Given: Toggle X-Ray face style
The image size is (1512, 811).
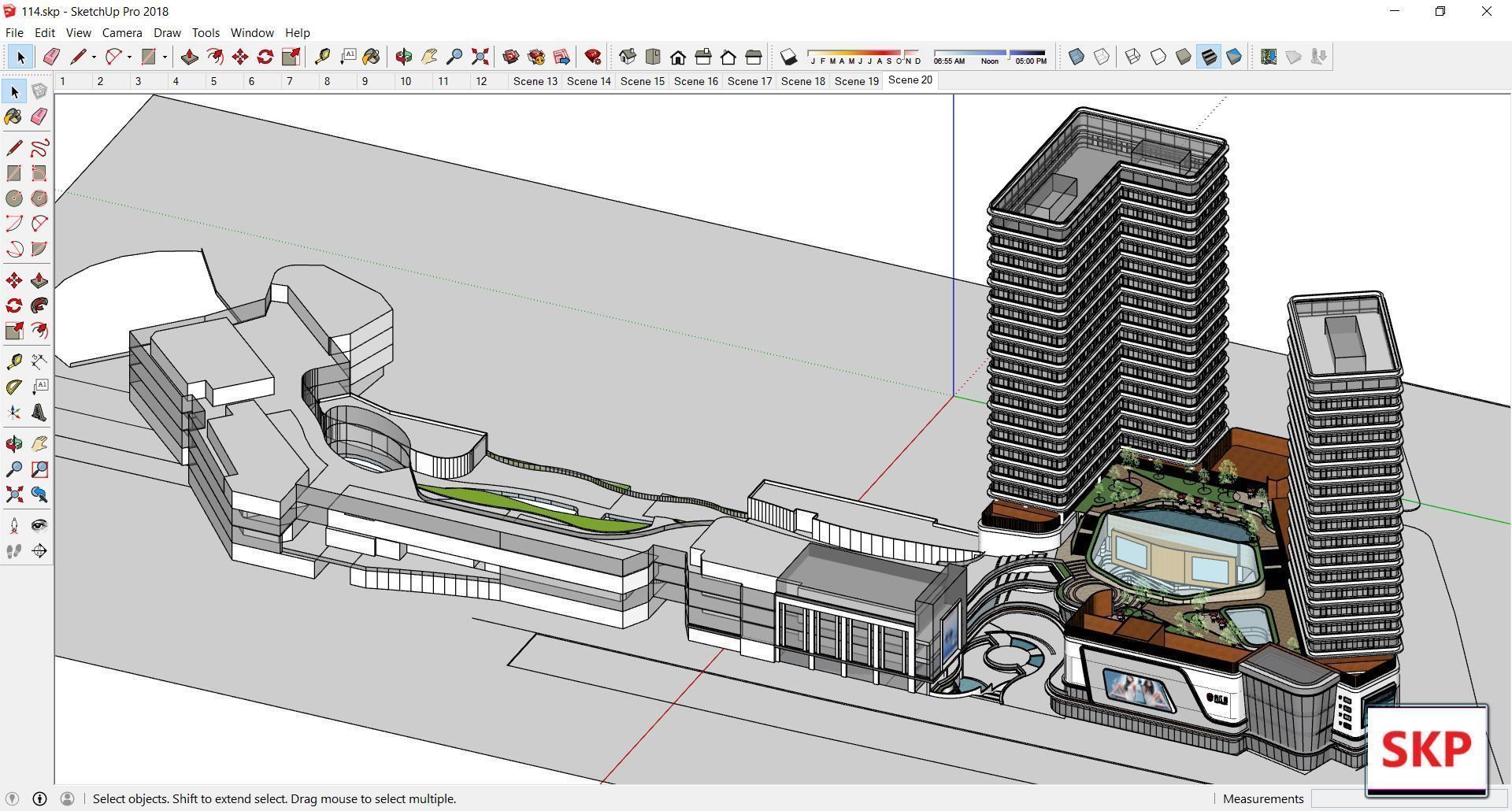Looking at the screenshot, I should (1077, 57).
